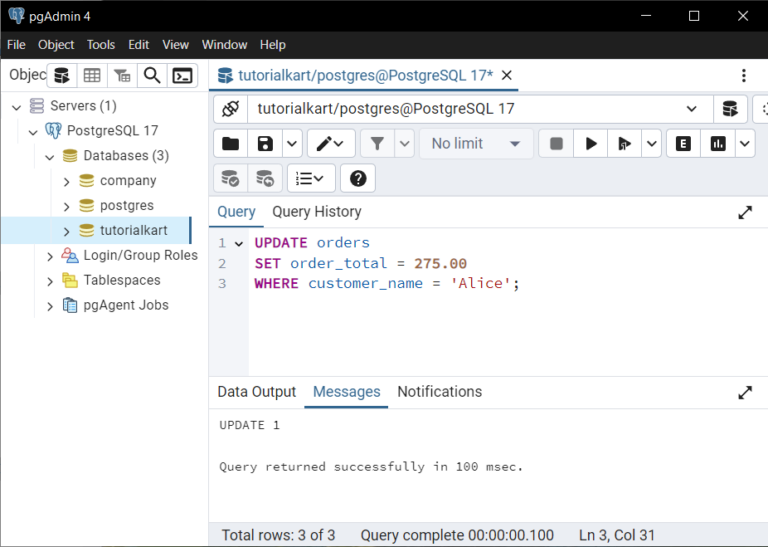Select the tutorialkart database in tree
Screen dimensions: 768x547
point(133,230)
